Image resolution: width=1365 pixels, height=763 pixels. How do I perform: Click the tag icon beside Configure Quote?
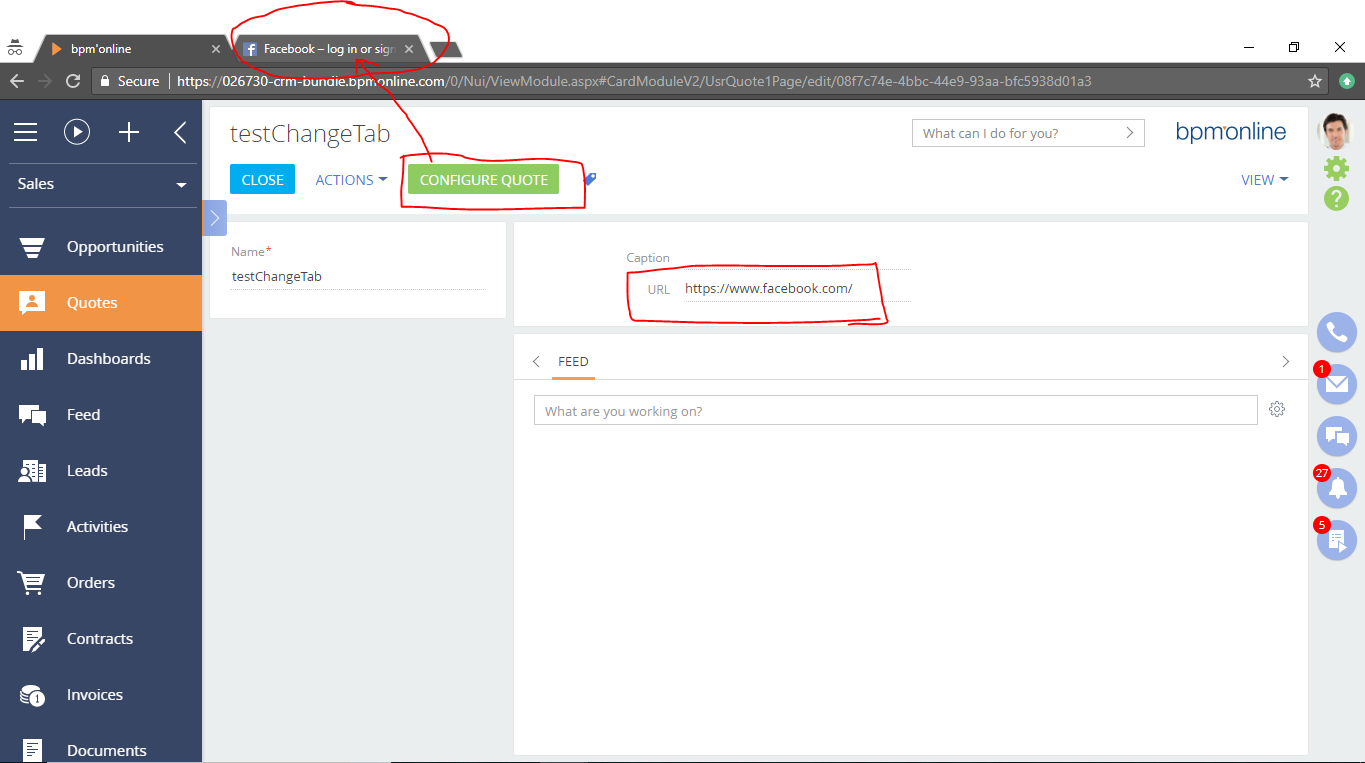pyautogui.click(x=590, y=180)
